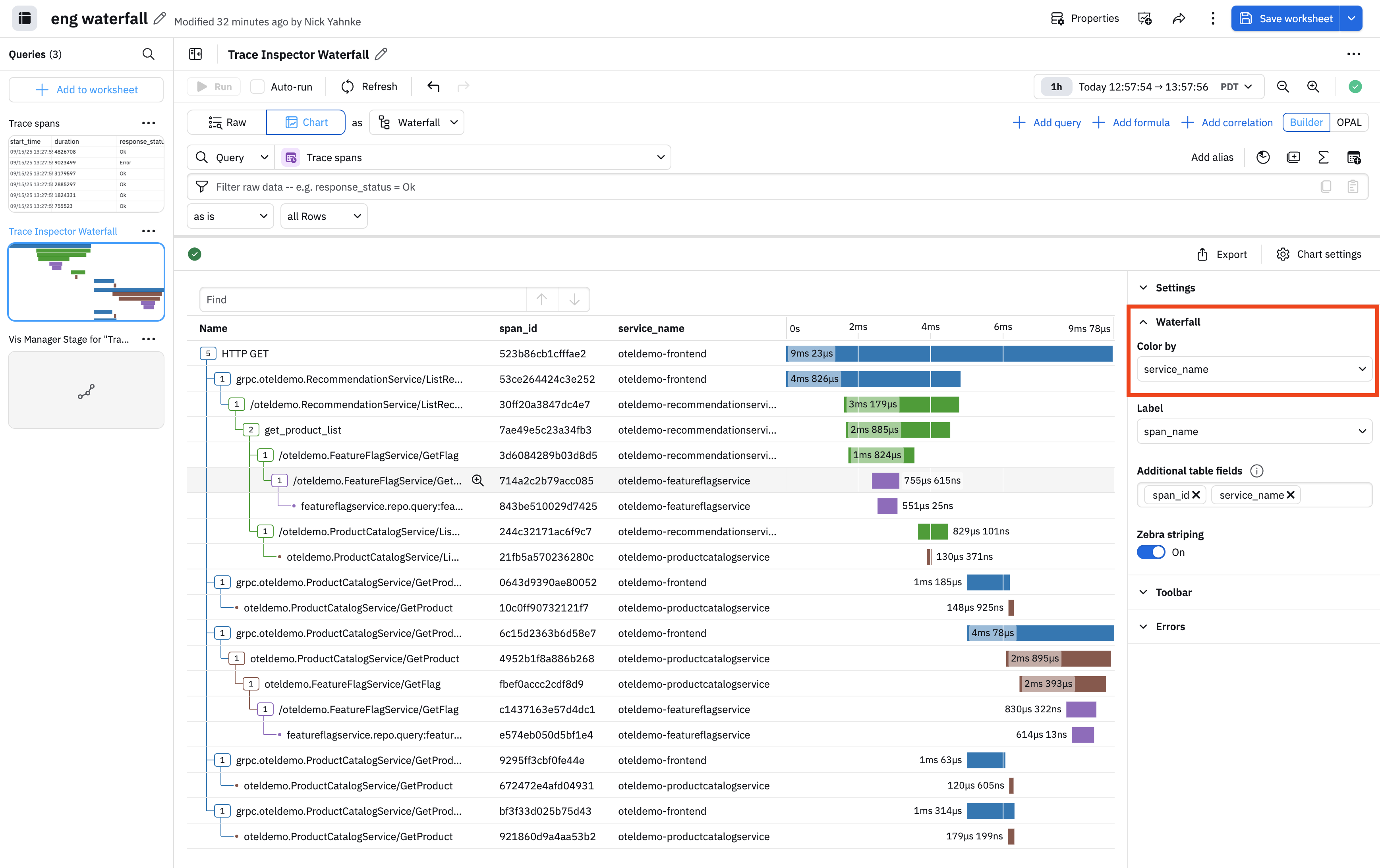Click the Find previous up arrow
This screenshot has width=1380, height=868.
point(541,299)
